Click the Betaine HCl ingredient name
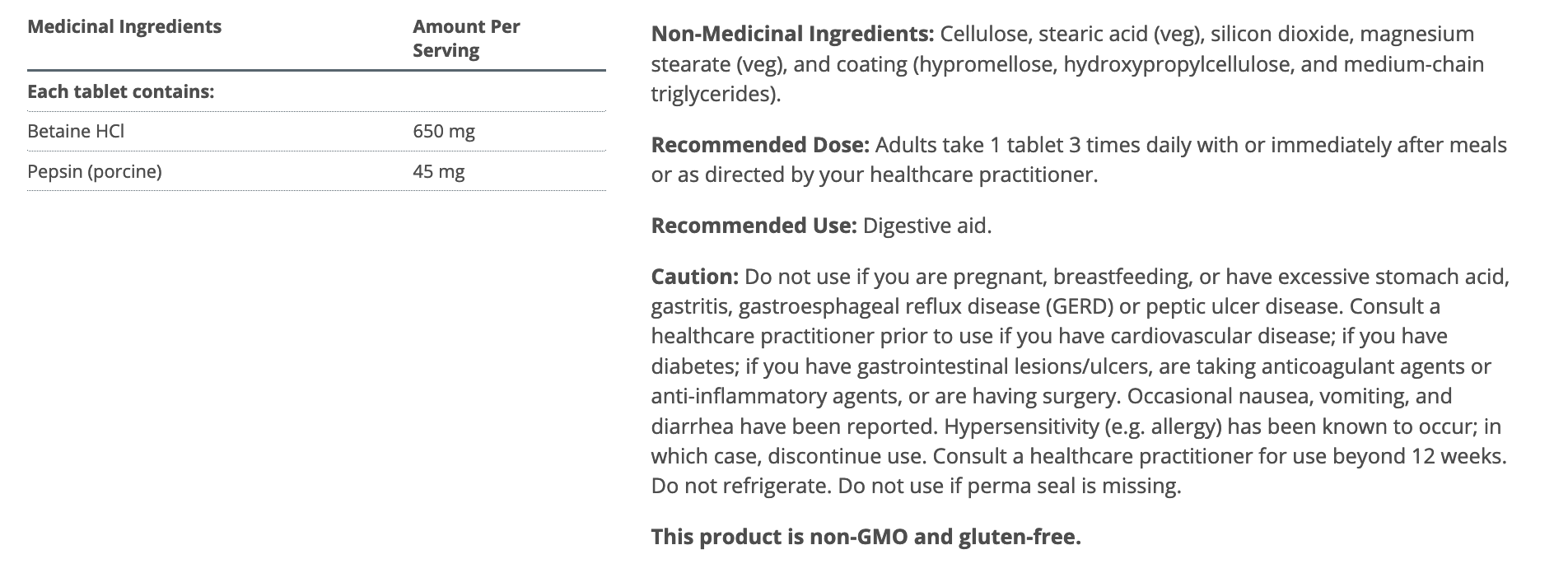 (76, 131)
